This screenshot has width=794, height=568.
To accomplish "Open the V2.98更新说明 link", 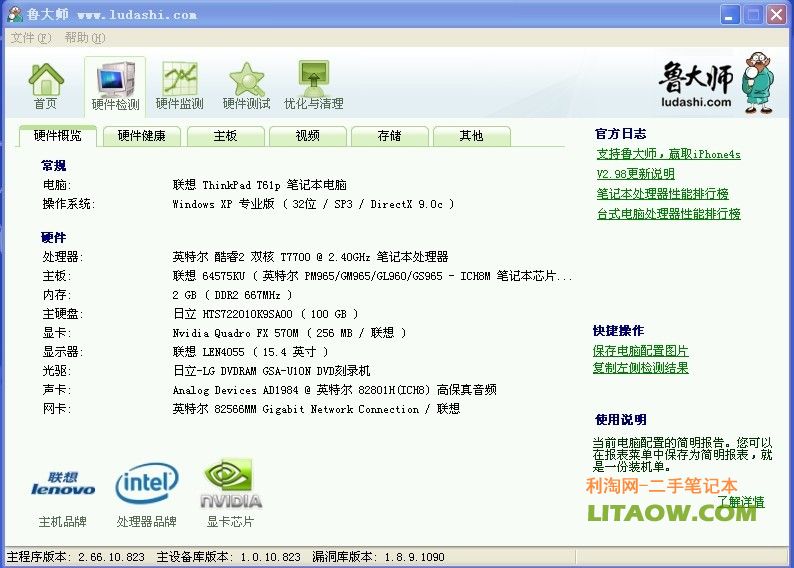I will pyautogui.click(x=635, y=174).
